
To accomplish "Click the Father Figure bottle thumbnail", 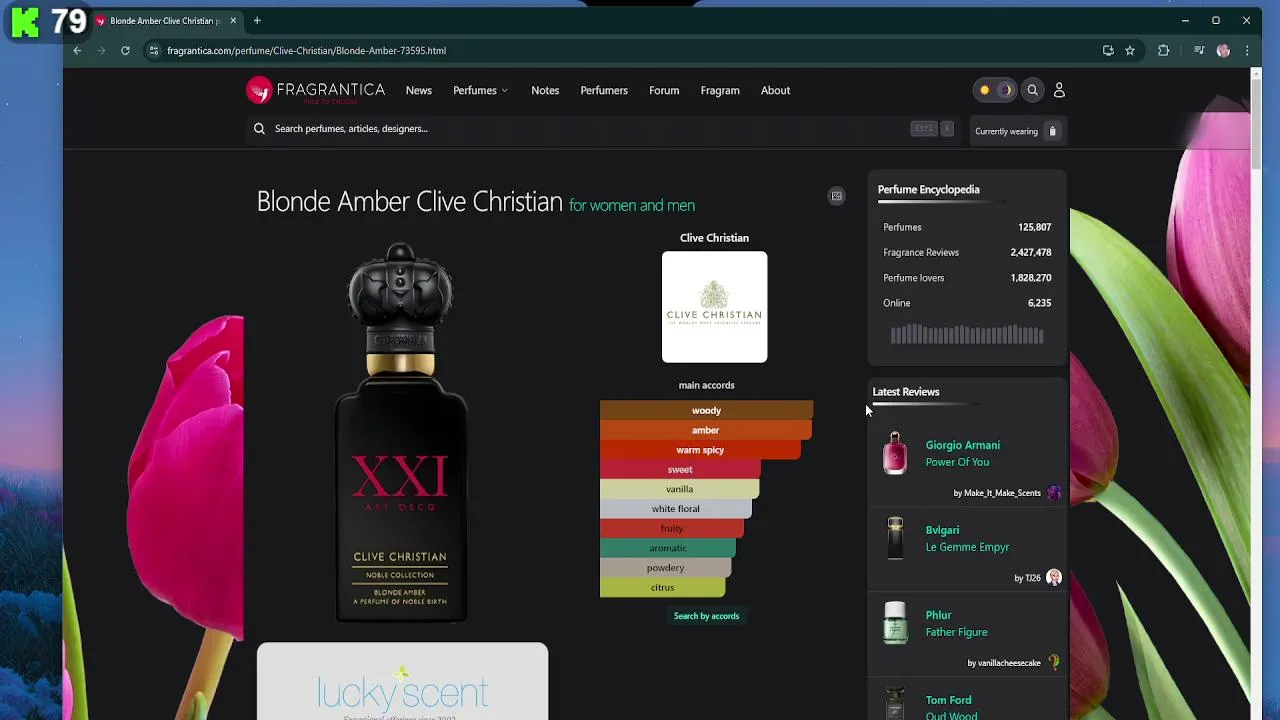I will [x=895, y=623].
